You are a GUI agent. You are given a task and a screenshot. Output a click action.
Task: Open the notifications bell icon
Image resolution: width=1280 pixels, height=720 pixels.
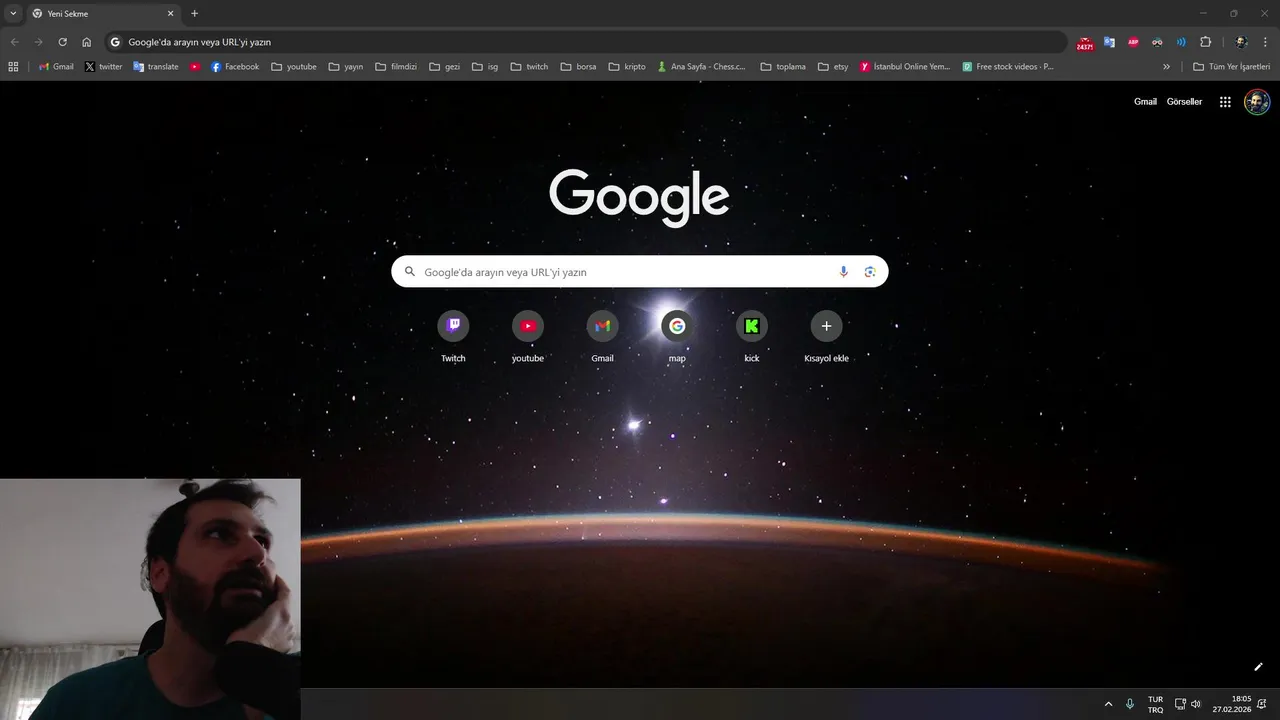coord(1262,704)
